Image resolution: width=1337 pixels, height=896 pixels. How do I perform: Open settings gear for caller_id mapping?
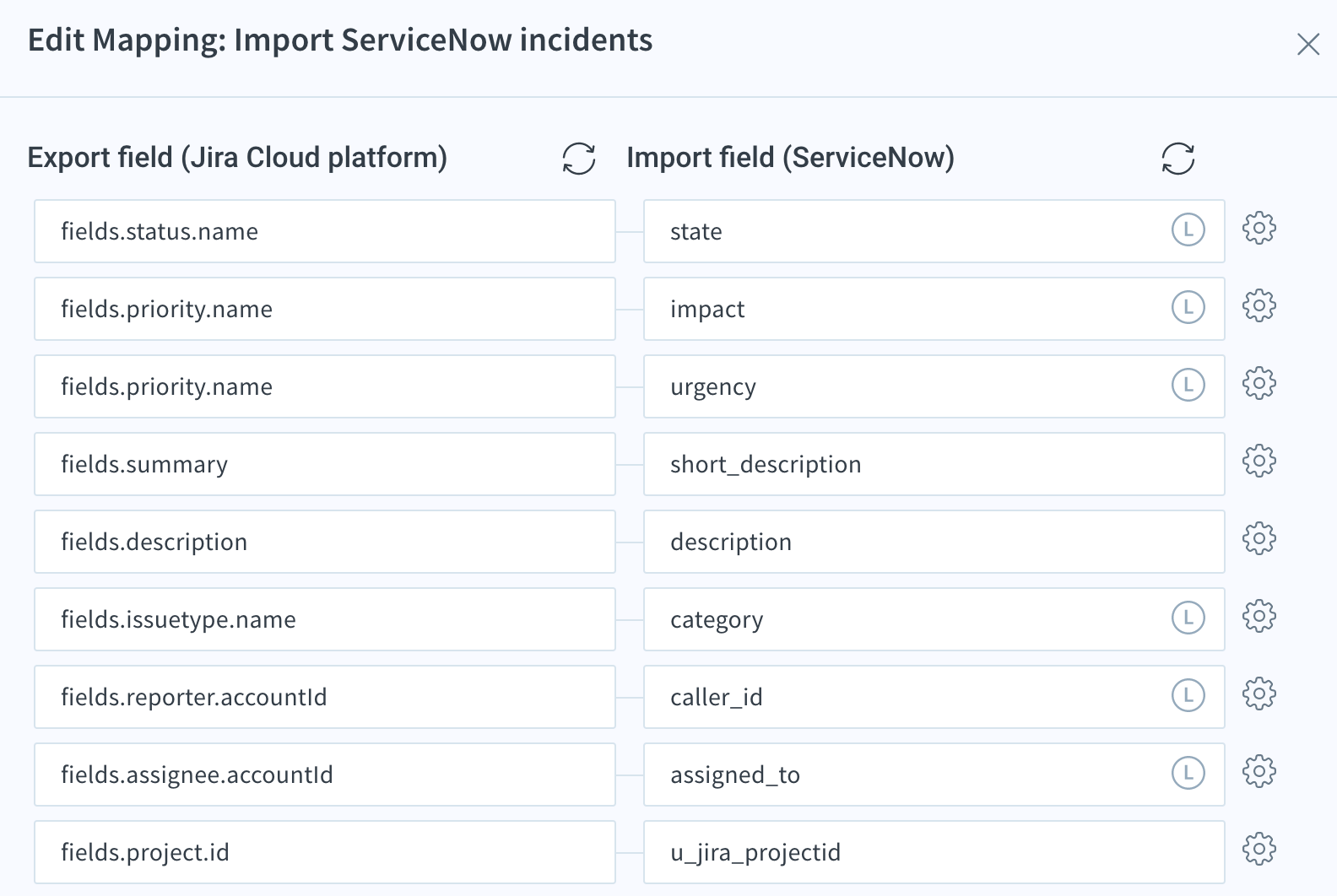[x=1259, y=694]
